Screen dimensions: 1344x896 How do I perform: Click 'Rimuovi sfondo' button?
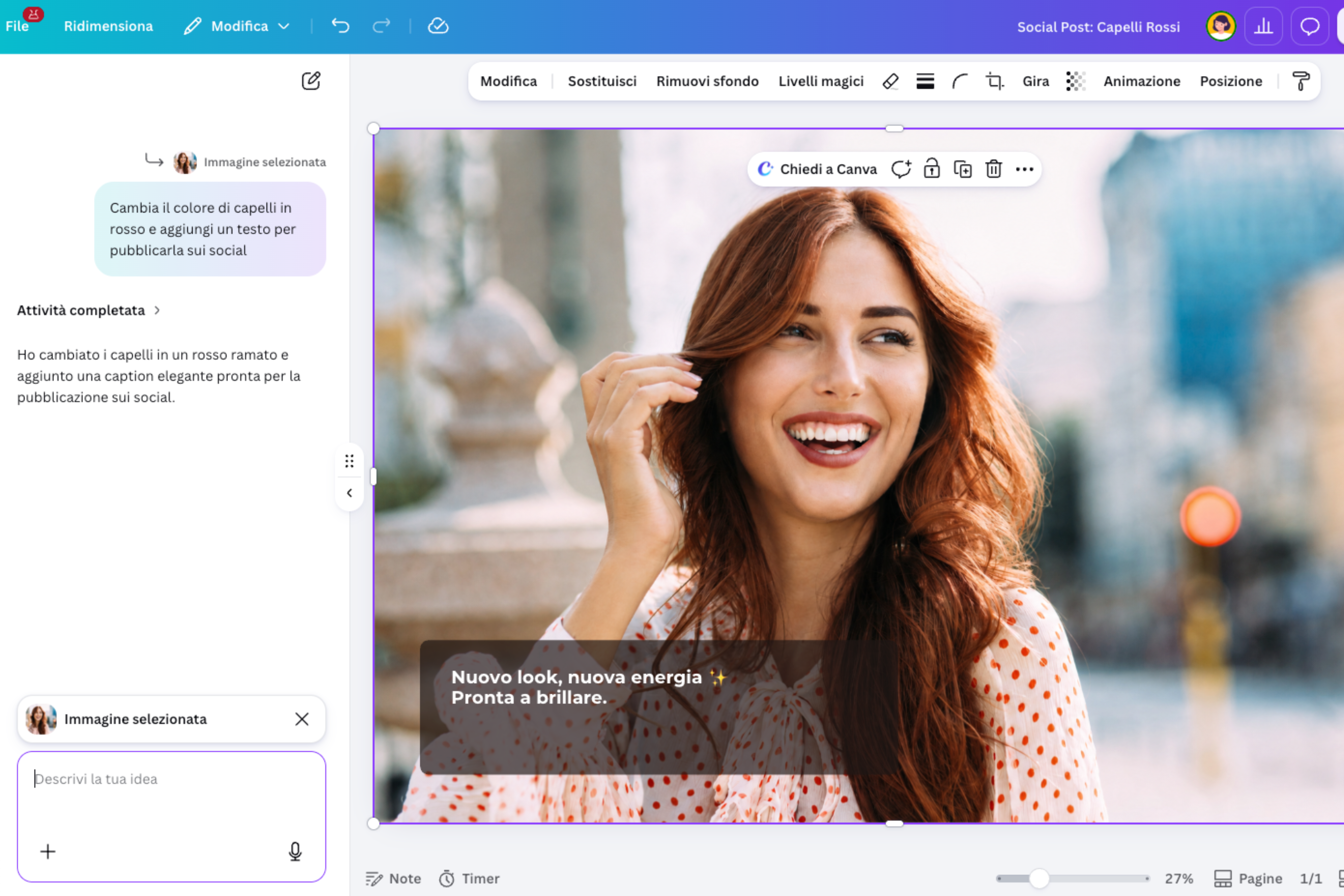pos(707,82)
